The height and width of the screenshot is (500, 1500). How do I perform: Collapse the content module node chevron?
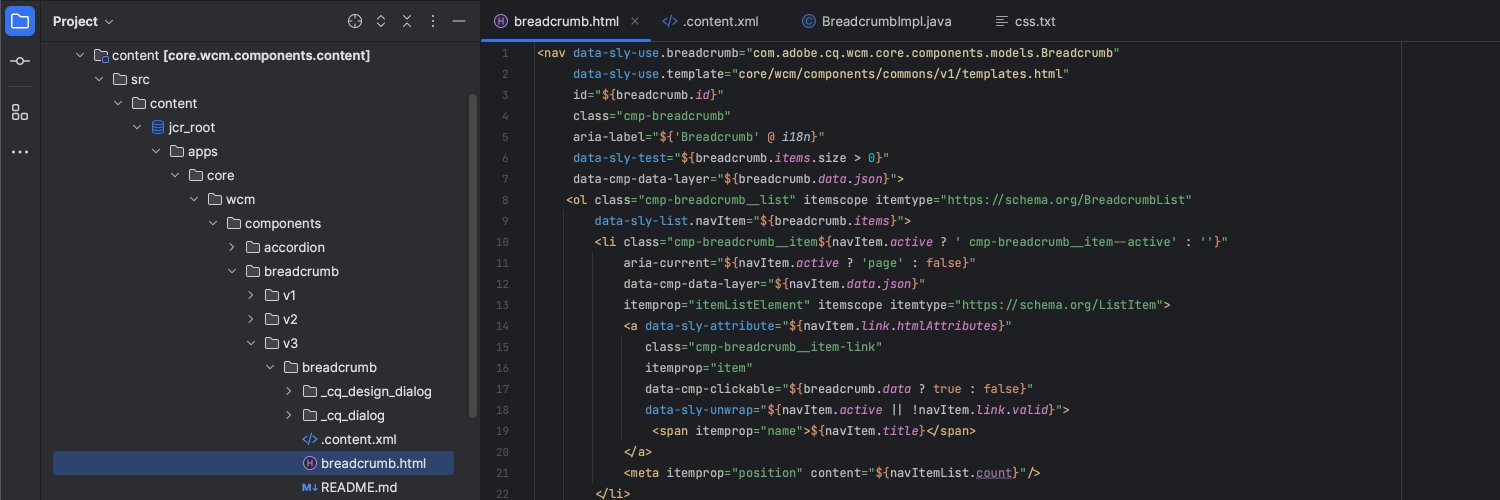(x=81, y=55)
